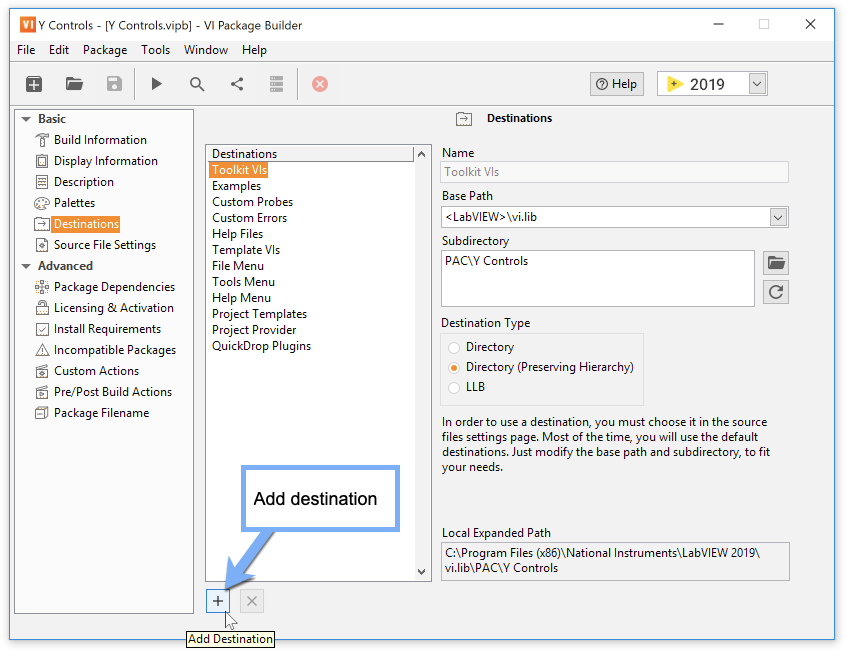Click the Licensing & Activation lock icon
The image size is (846, 651).
click(42, 308)
